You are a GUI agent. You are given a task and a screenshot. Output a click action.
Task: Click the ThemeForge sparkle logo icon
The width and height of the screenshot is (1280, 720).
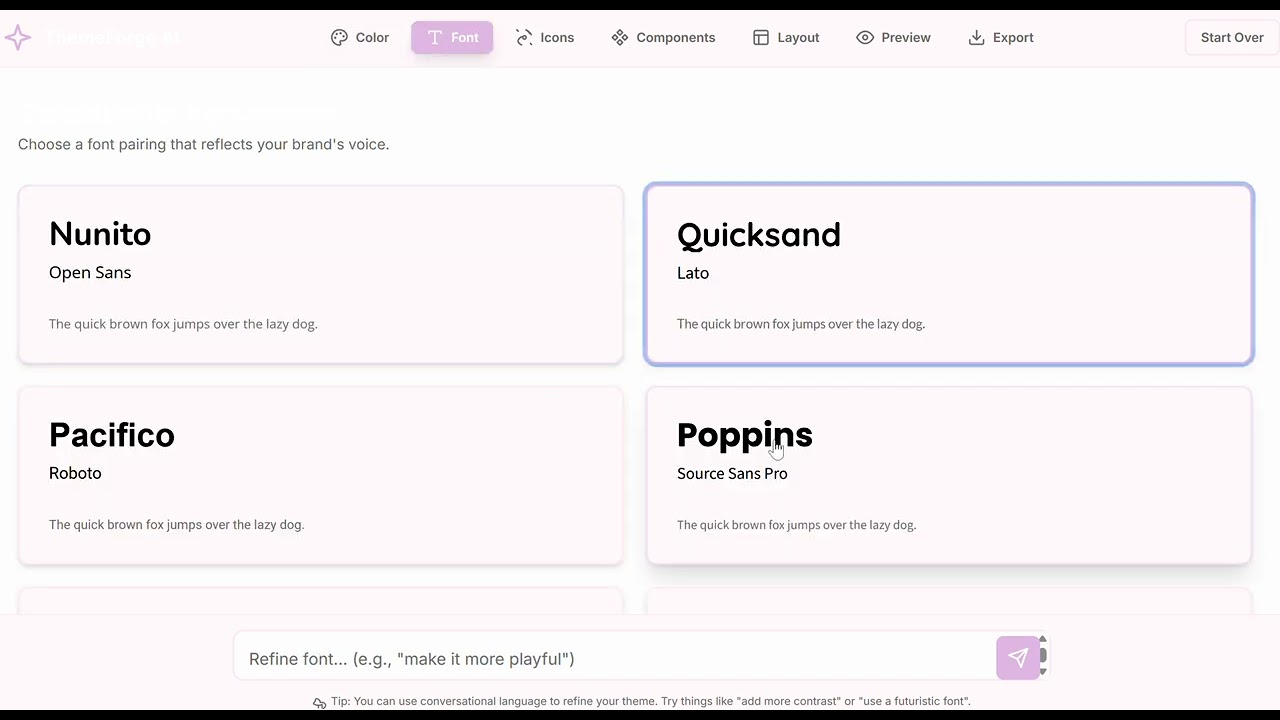point(18,38)
